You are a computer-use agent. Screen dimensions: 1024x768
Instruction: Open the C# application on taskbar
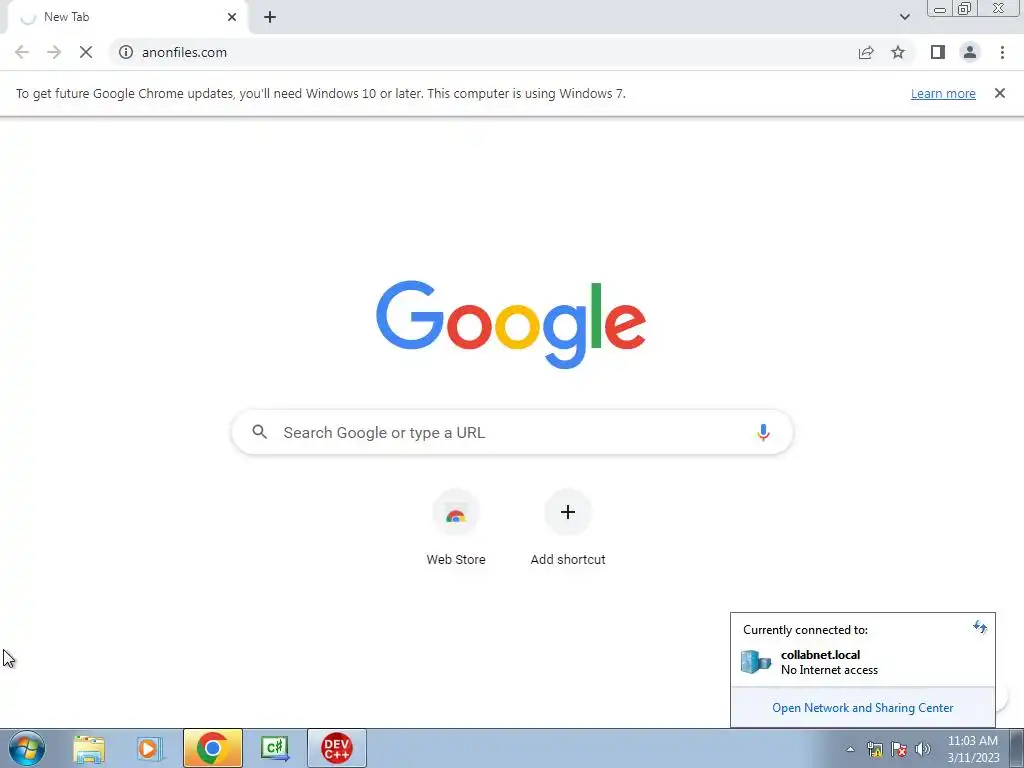tap(274, 748)
